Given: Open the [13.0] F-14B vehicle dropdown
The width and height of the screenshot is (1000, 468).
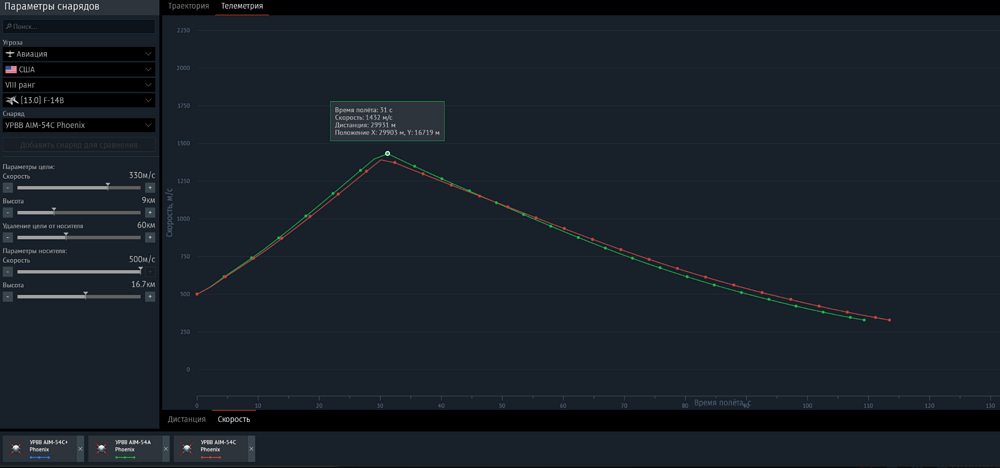Looking at the screenshot, I should pyautogui.click(x=79, y=100).
